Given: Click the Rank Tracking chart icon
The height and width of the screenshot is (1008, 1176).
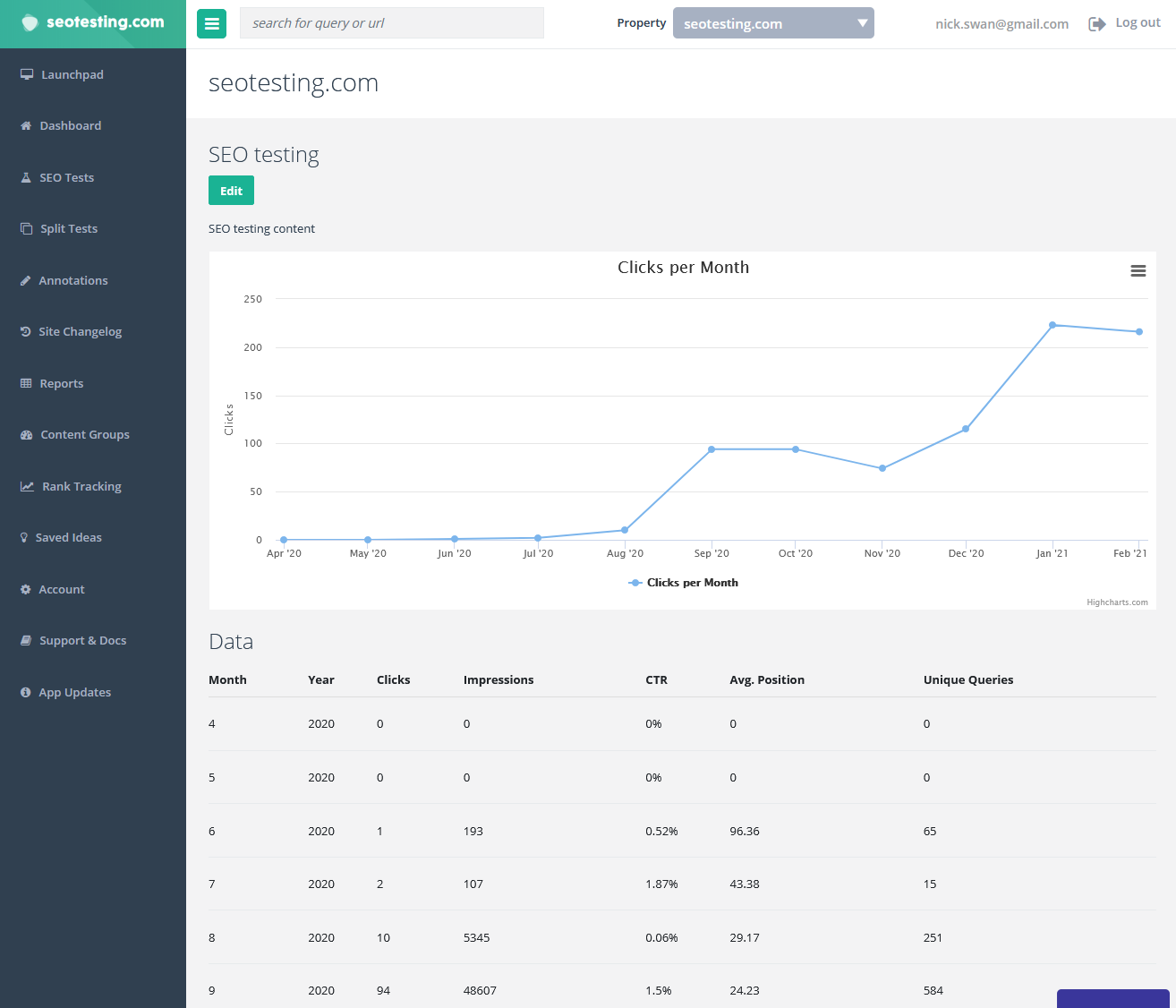Looking at the screenshot, I should point(27,486).
